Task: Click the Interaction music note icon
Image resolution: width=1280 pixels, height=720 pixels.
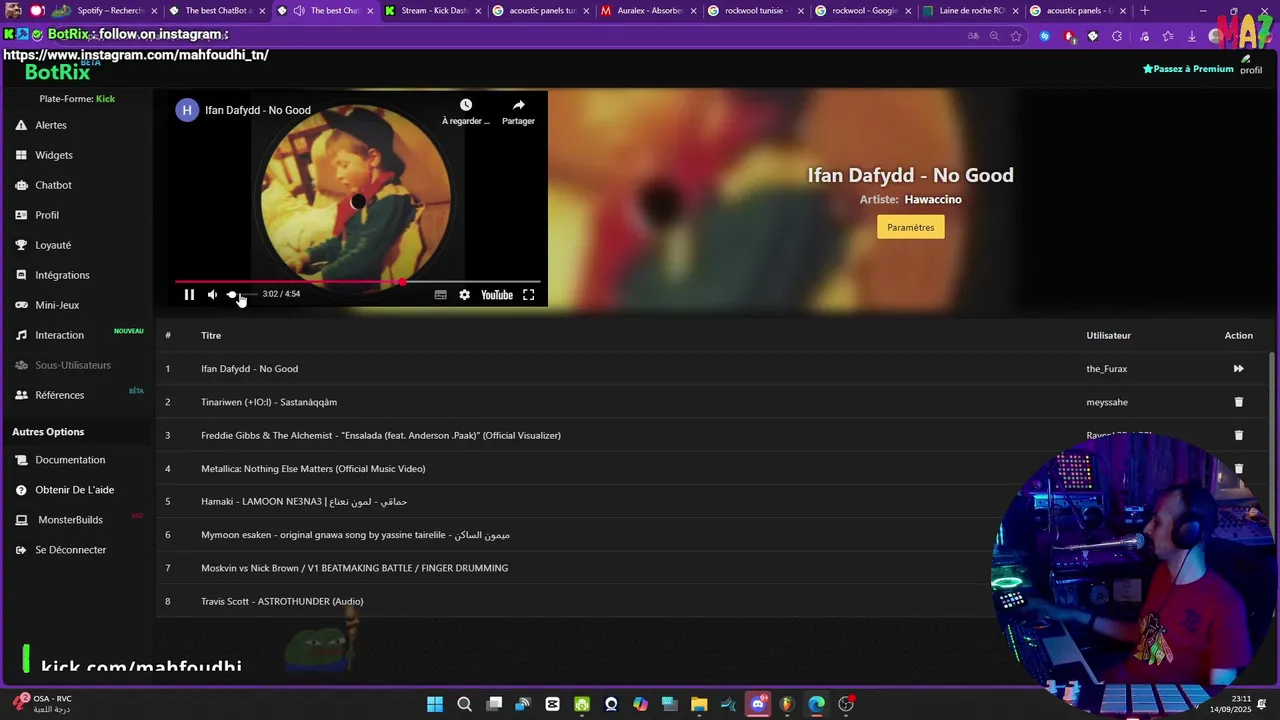Action: [21, 335]
